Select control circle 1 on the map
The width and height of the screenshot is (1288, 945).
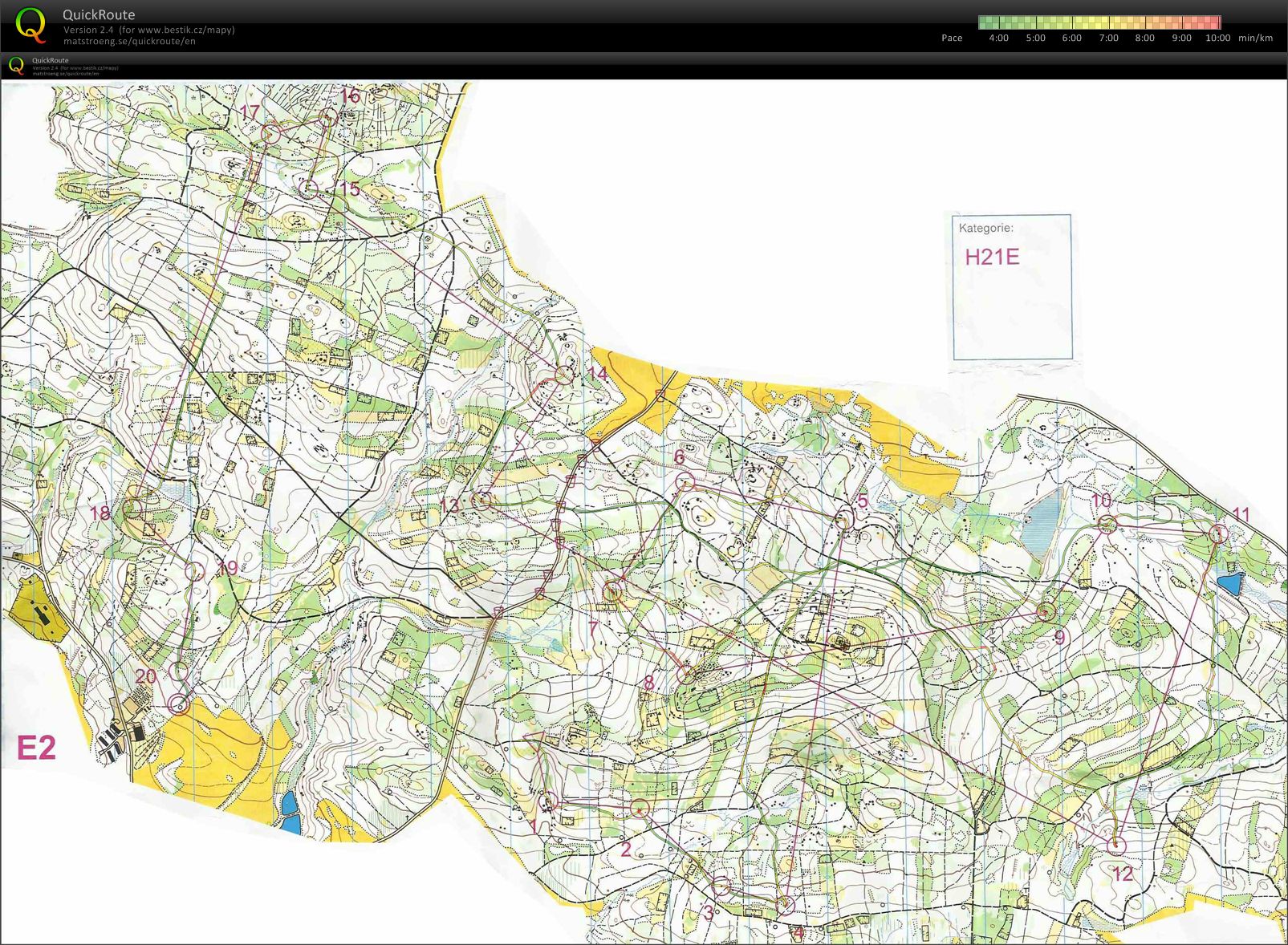click(x=550, y=801)
